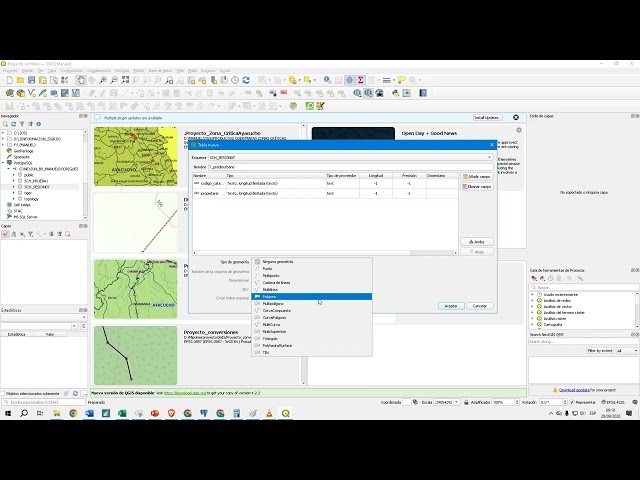This screenshot has width=640, height=480.
Task: Click the filter icon in Navegador panel
Action: click(22, 124)
